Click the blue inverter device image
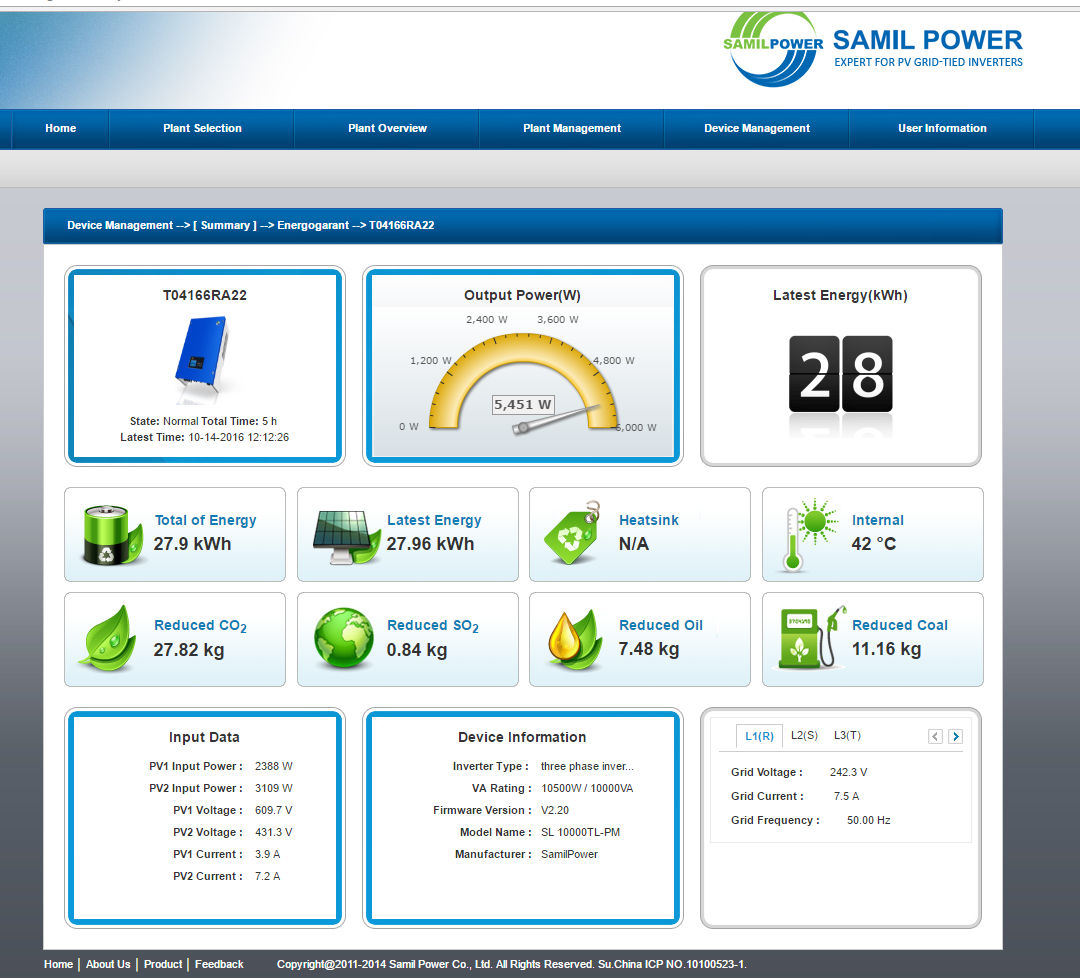 pyautogui.click(x=202, y=357)
